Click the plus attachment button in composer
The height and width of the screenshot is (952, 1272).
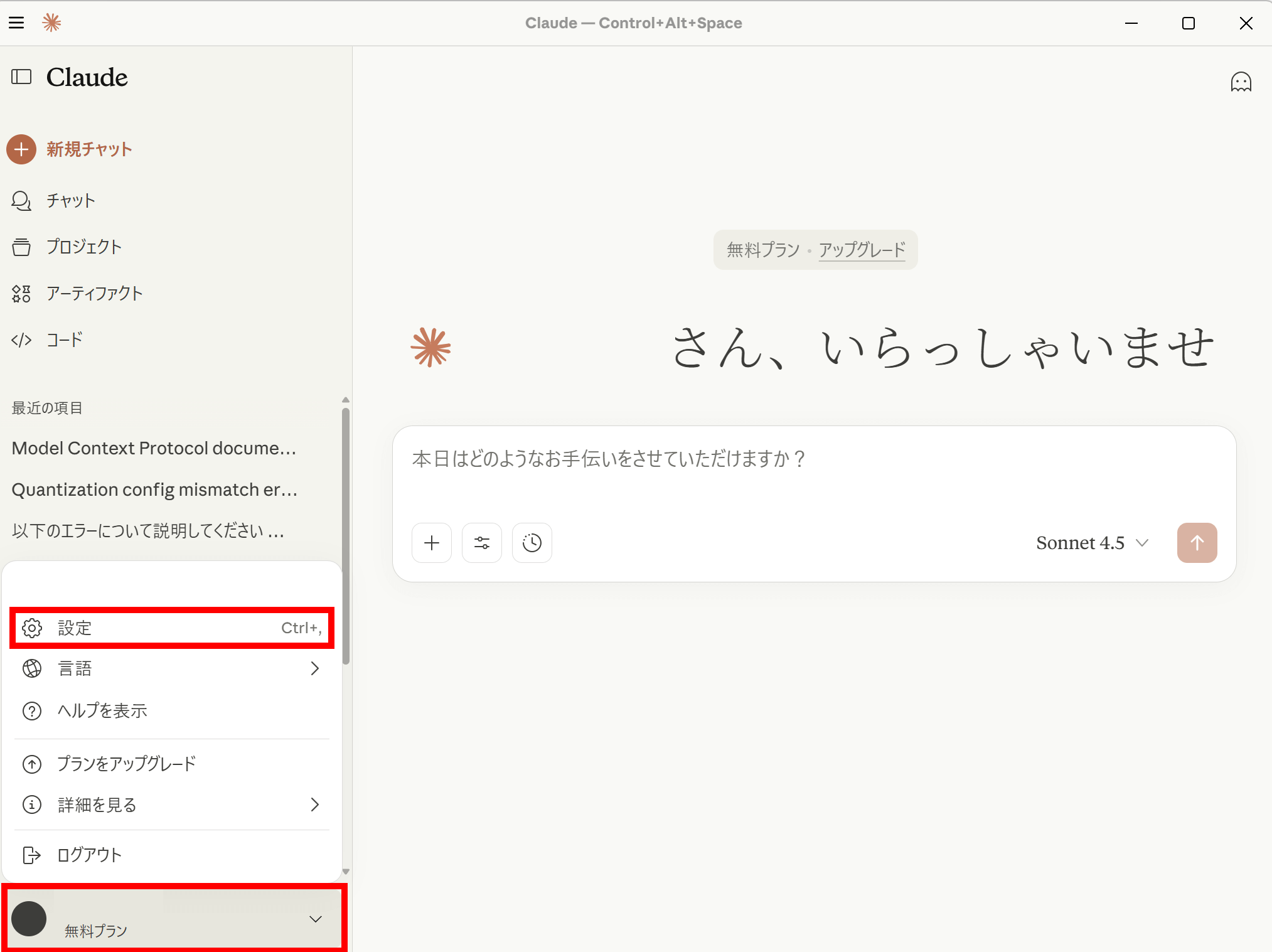(432, 543)
